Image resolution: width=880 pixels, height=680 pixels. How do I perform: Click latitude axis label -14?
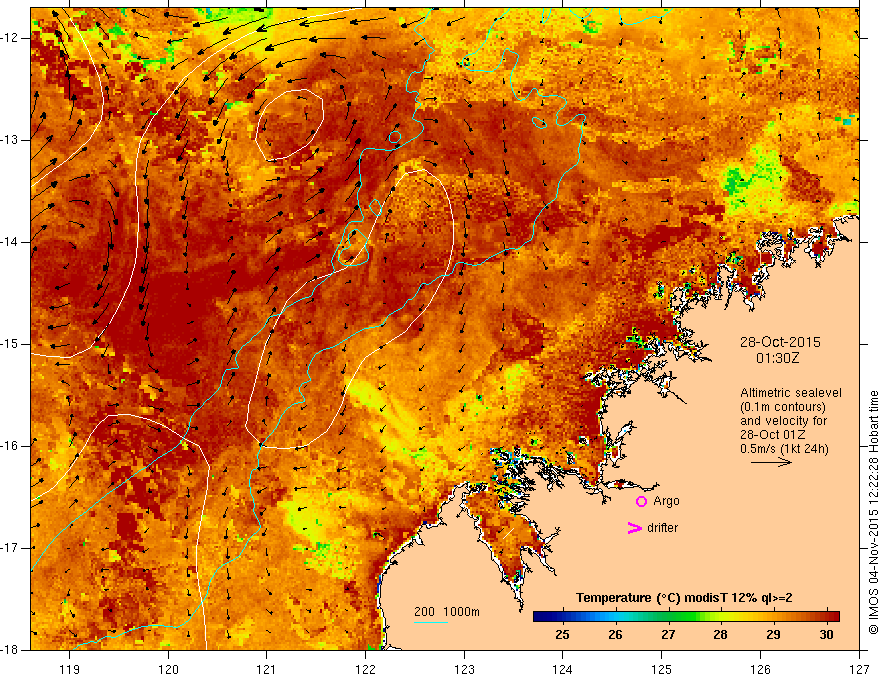[x=11, y=242]
